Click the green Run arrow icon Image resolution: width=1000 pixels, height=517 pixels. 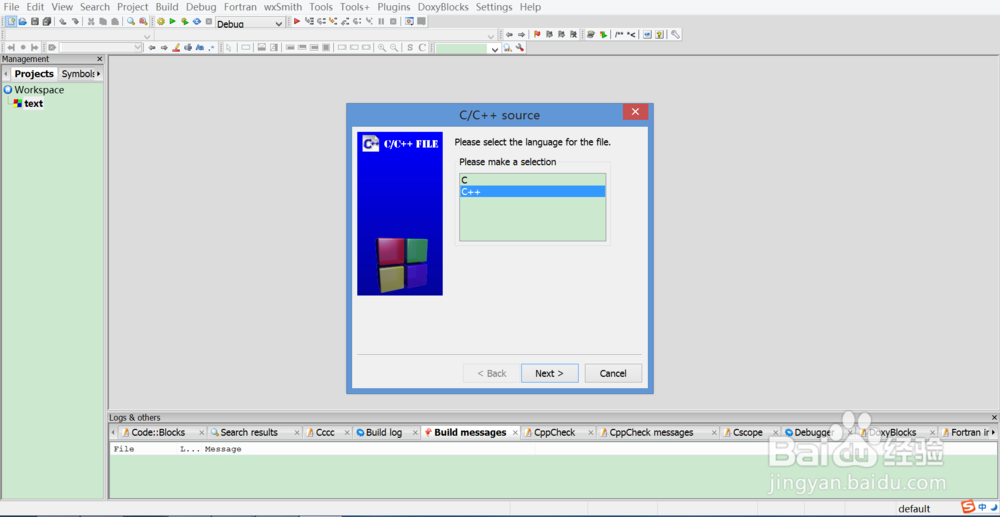coord(172,21)
